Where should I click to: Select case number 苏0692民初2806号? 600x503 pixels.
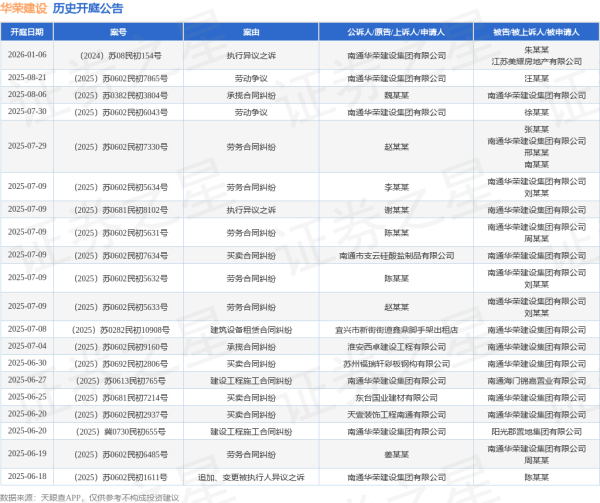pyautogui.click(x=121, y=364)
